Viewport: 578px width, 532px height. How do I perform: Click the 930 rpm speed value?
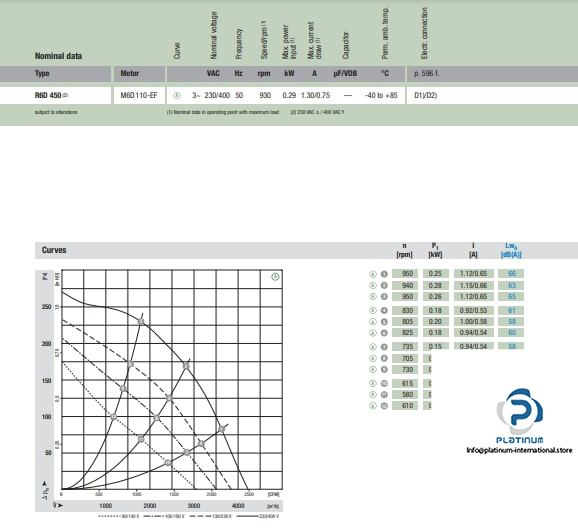[265, 95]
